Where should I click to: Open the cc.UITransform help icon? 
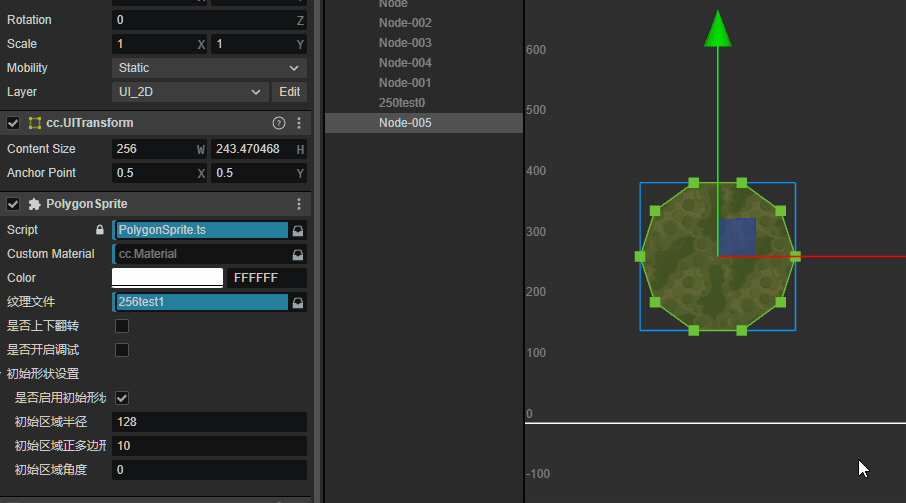pyautogui.click(x=279, y=123)
